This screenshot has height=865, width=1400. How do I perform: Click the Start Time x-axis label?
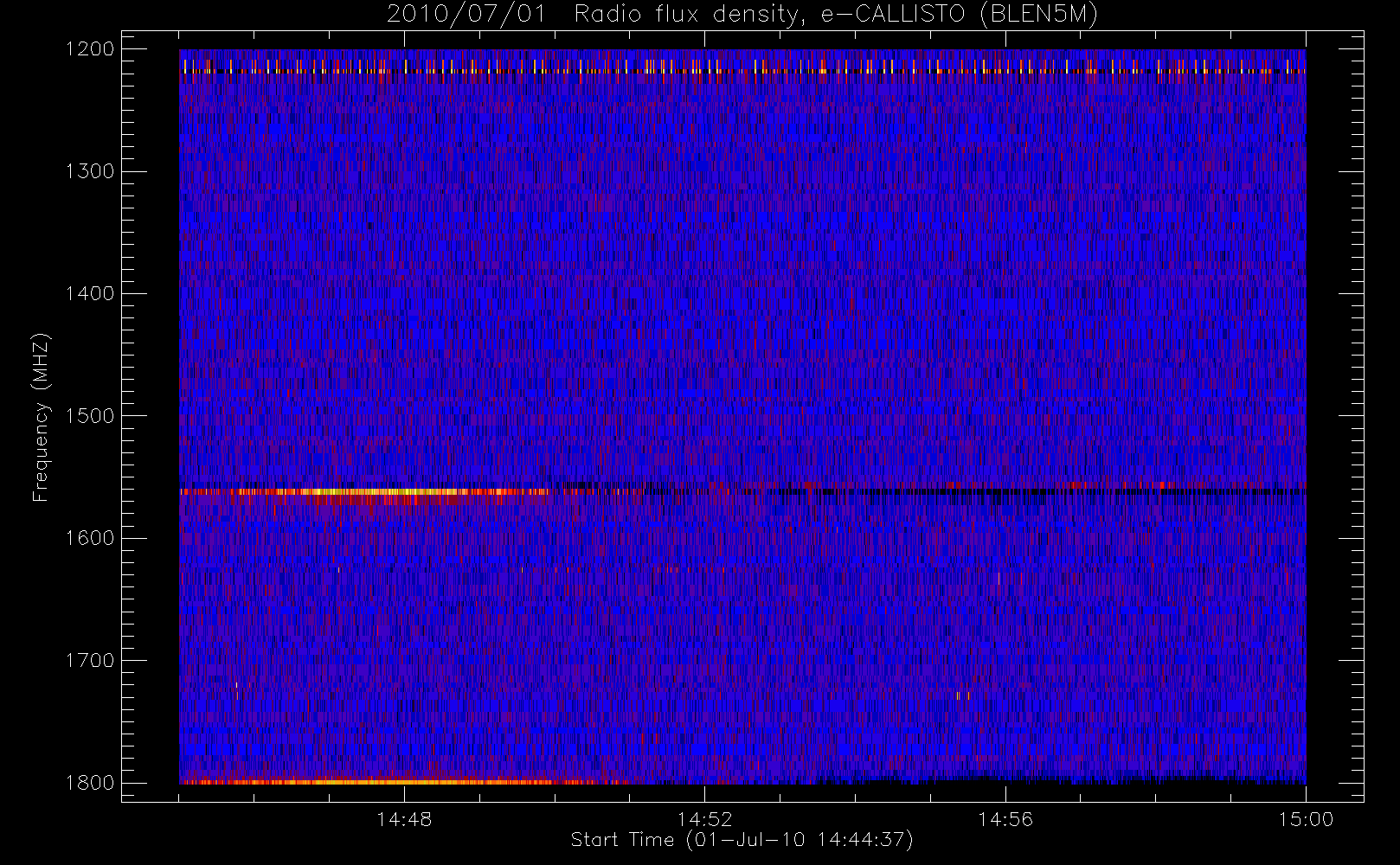click(x=742, y=840)
